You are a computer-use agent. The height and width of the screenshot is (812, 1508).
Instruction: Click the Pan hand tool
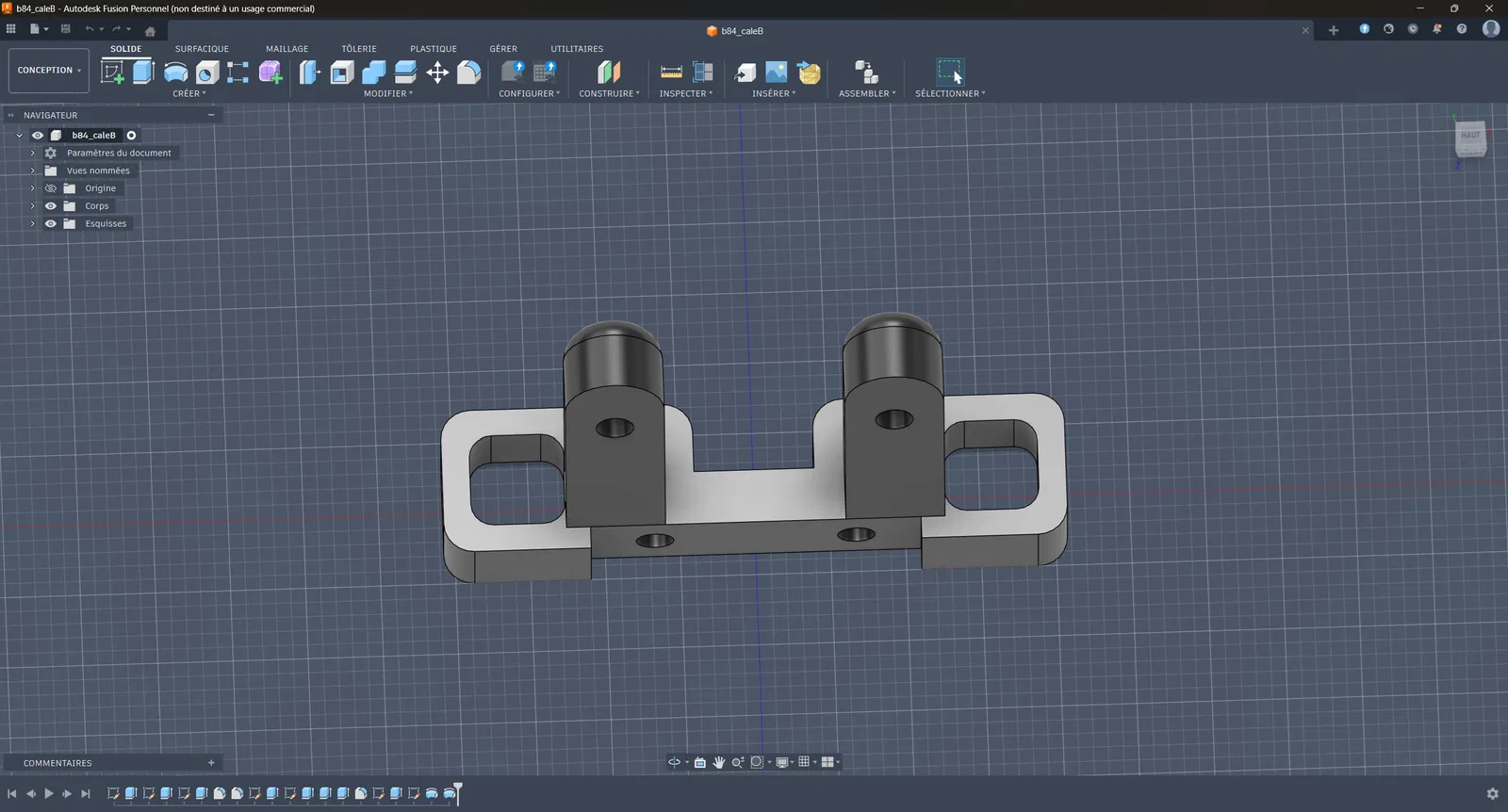[x=719, y=762]
